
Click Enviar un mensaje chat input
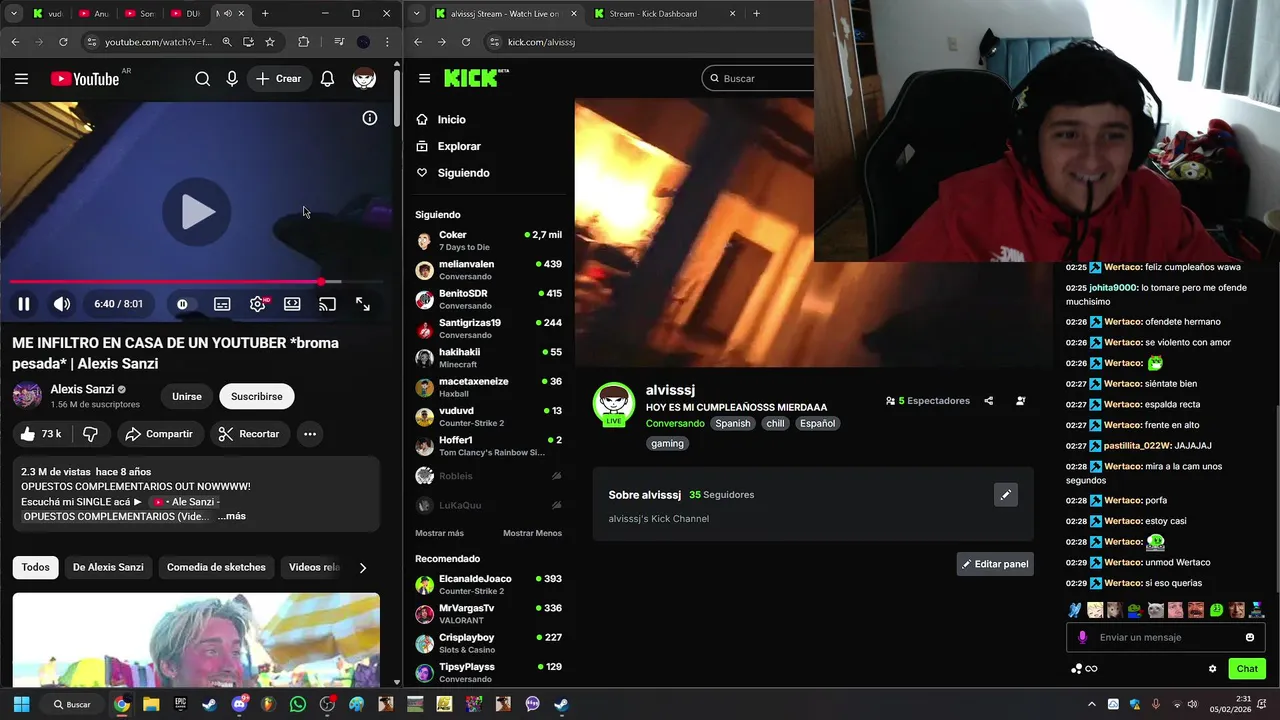point(1165,637)
